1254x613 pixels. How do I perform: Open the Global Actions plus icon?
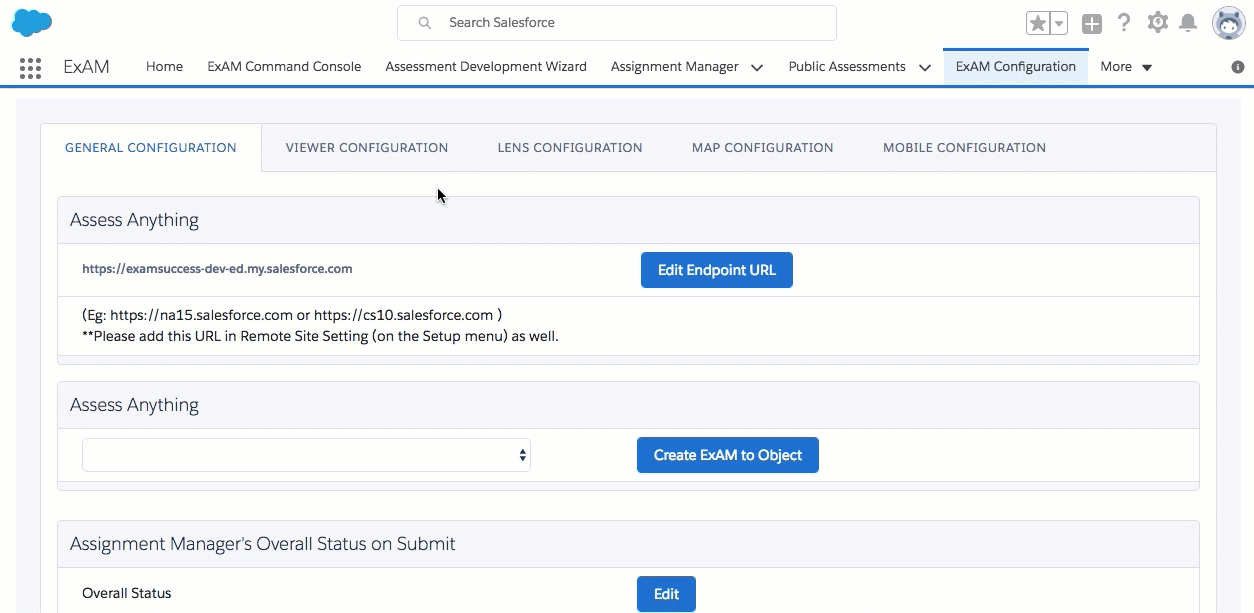(1092, 23)
